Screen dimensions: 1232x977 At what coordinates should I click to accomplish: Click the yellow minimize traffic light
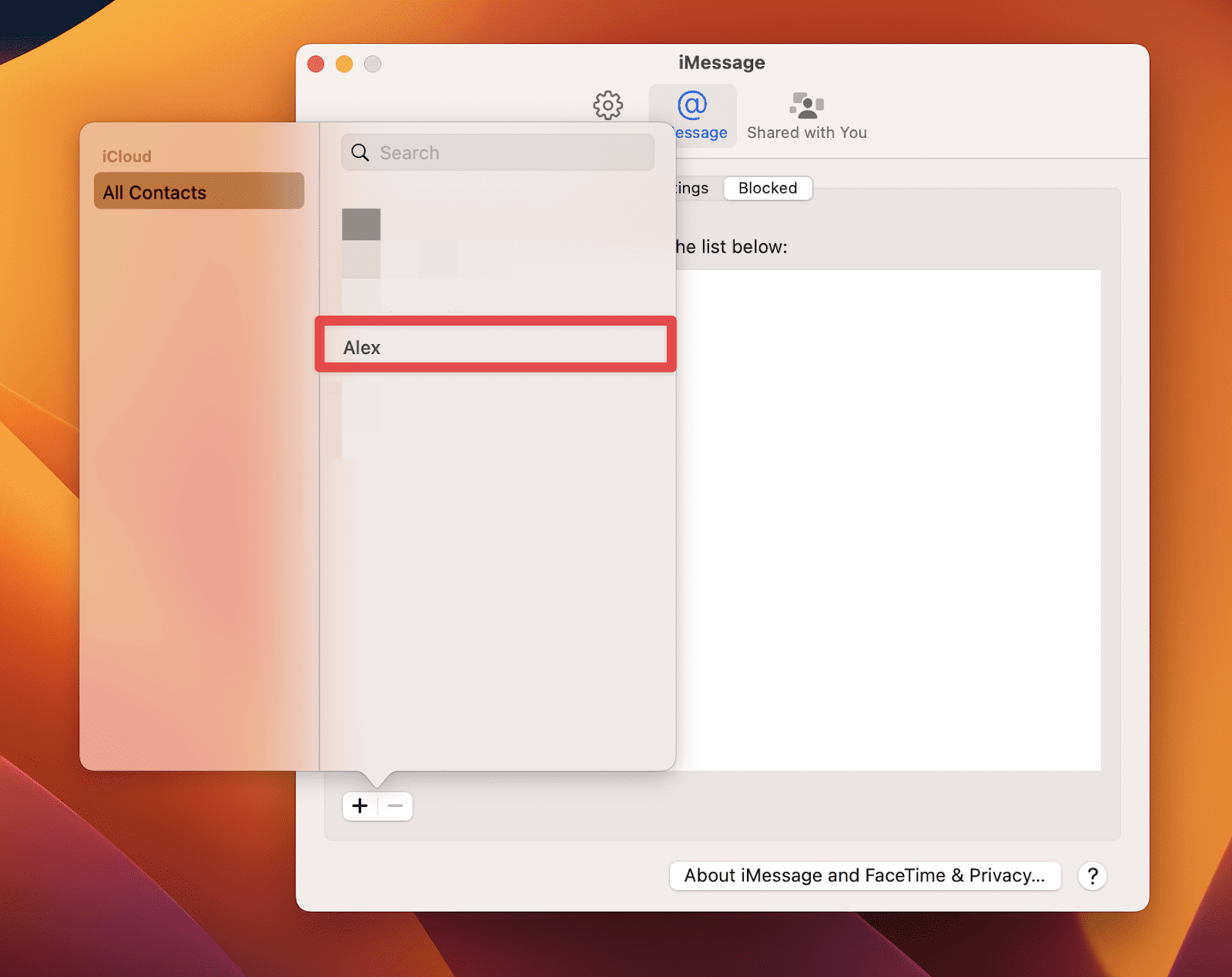343,64
